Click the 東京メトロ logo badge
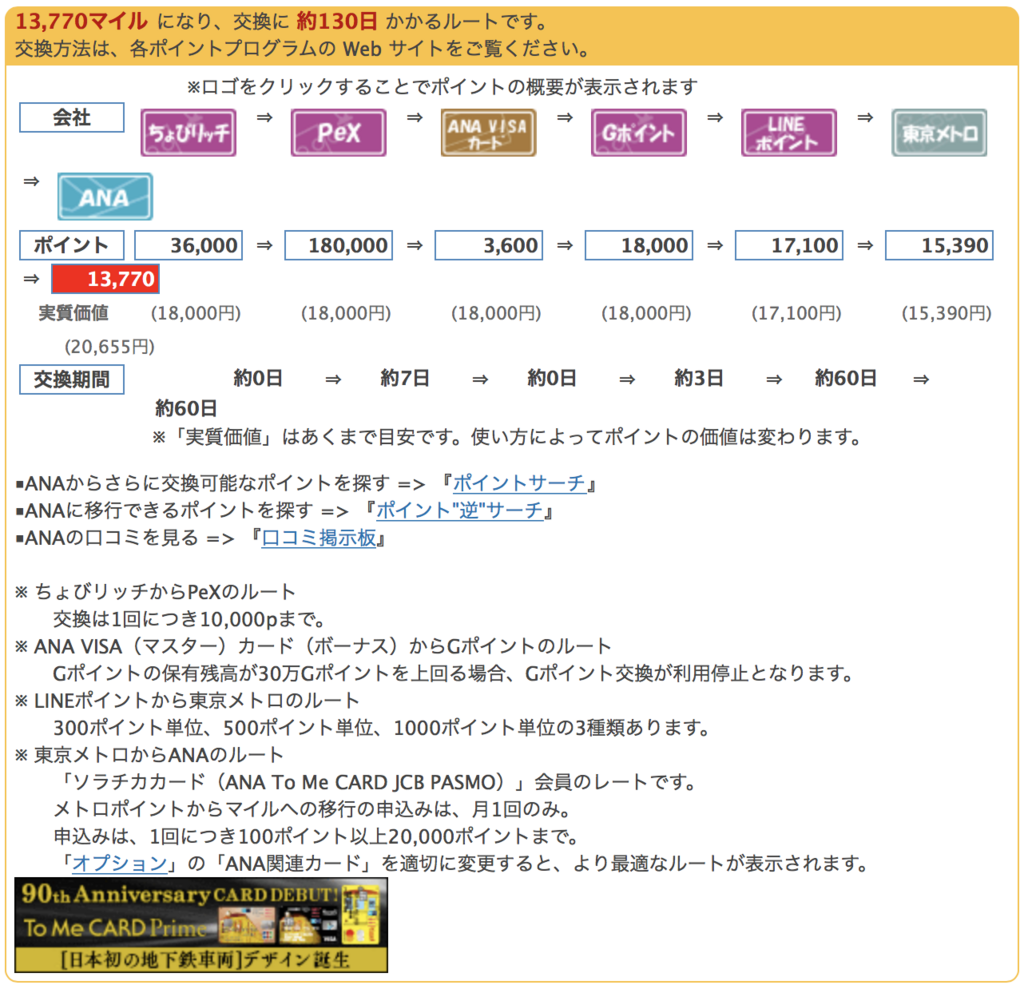The width and height of the screenshot is (1024, 989). pyautogui.click(x=939, y=133)
